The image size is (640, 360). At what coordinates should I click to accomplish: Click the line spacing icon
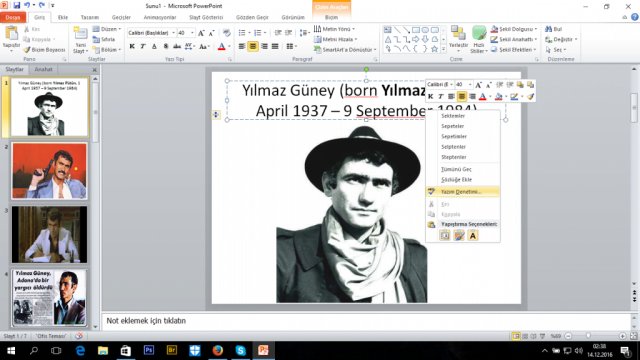304,33
